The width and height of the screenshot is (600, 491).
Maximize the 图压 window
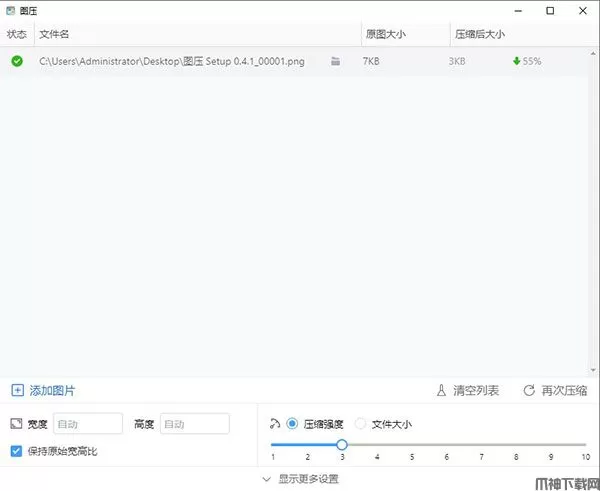550,11
